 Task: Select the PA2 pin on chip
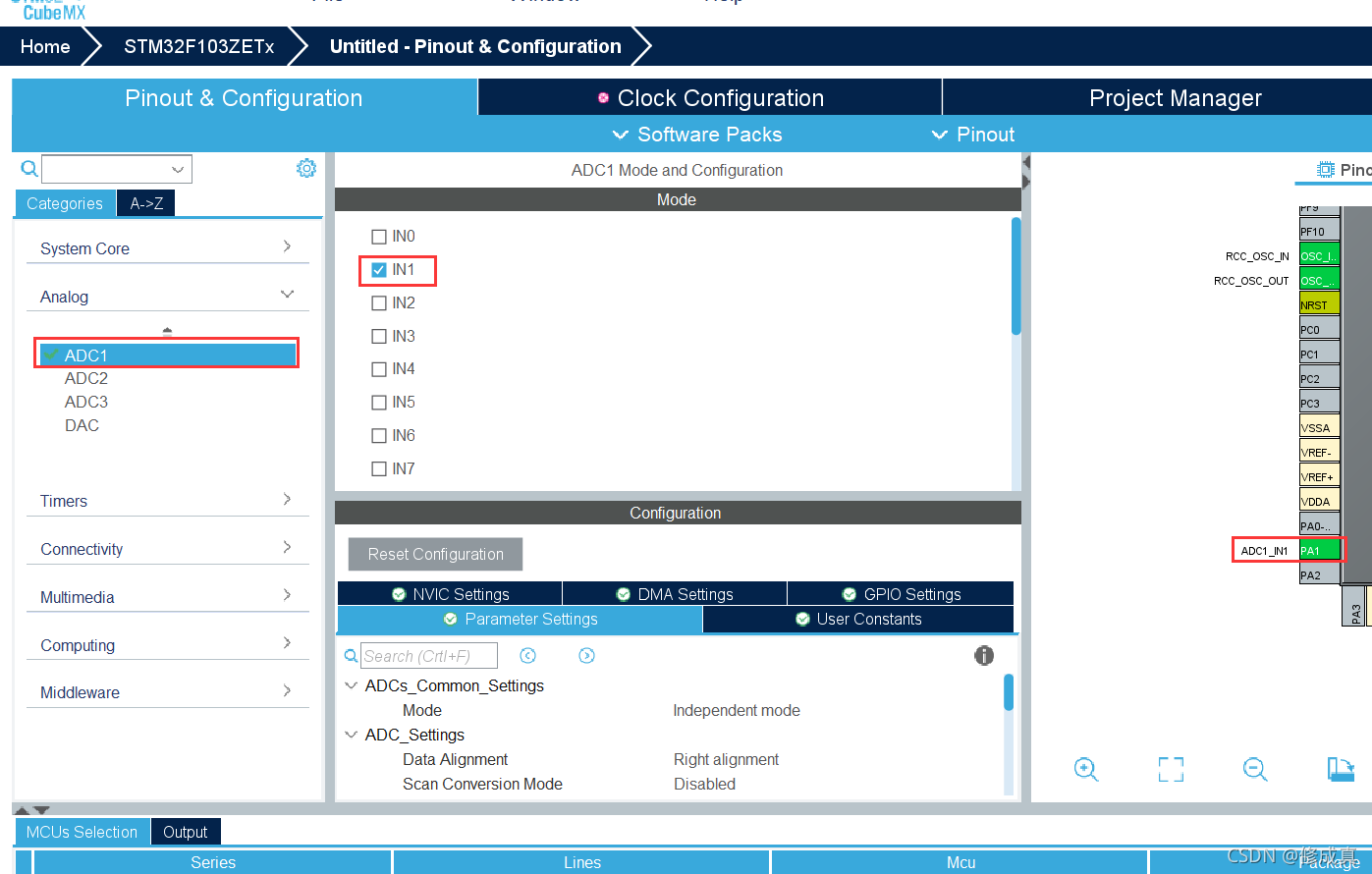click(1319, 574)
